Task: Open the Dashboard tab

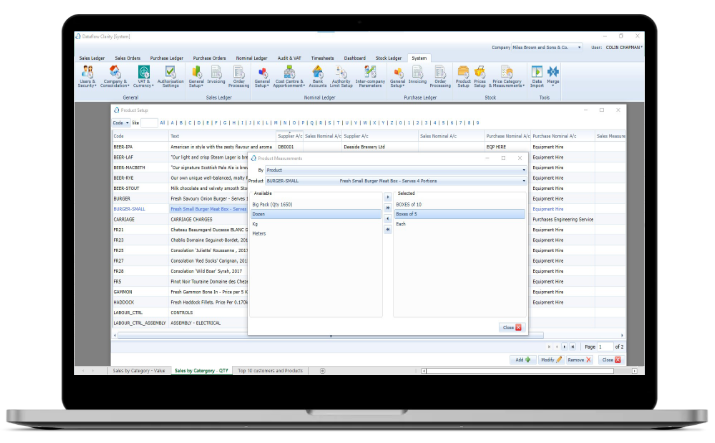Action: point(355,58)
